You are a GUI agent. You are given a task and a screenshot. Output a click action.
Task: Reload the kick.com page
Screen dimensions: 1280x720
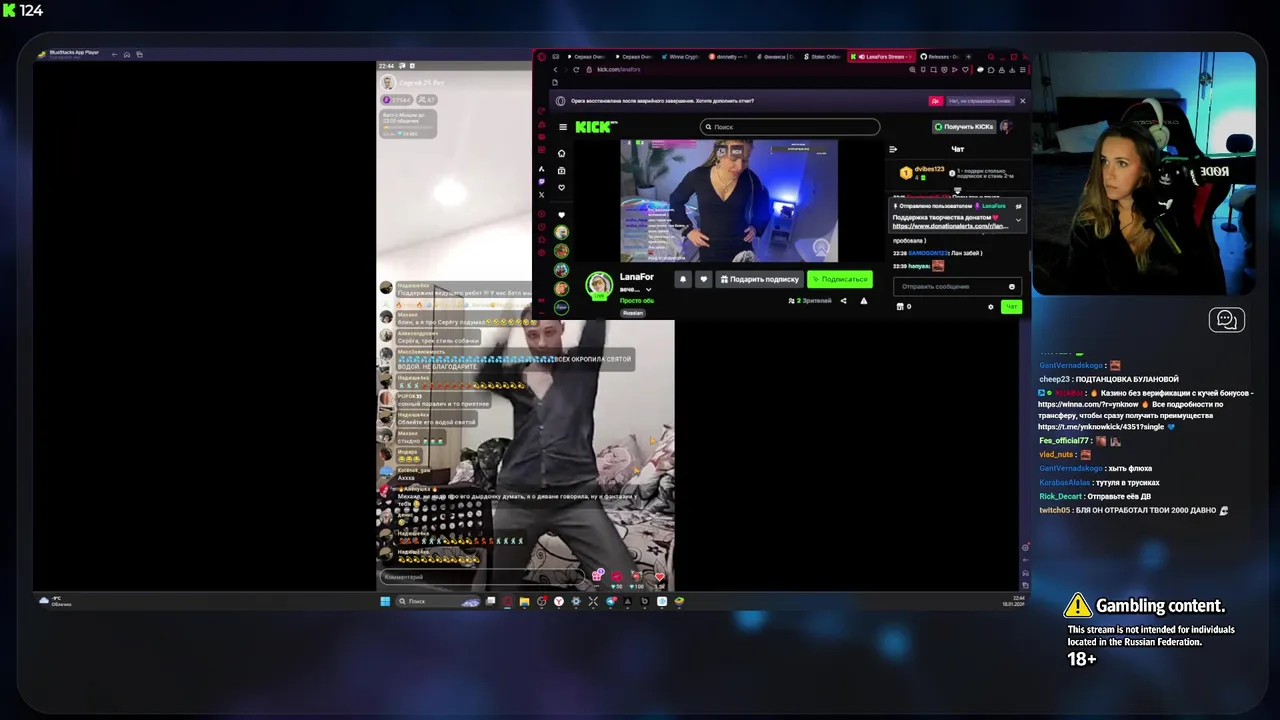tap(576, 69)
